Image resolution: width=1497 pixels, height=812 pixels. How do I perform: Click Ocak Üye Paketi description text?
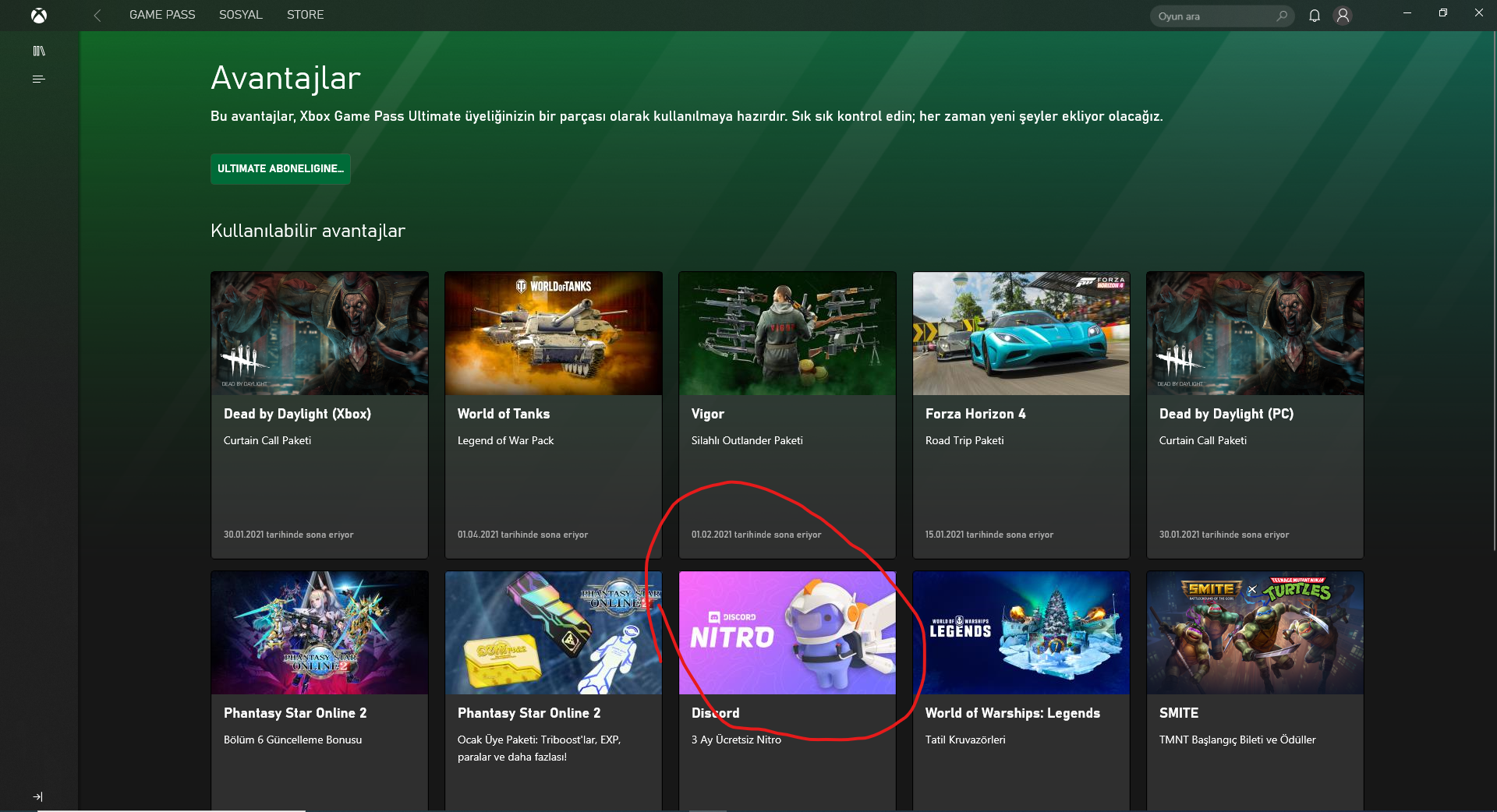click(539, 748)
